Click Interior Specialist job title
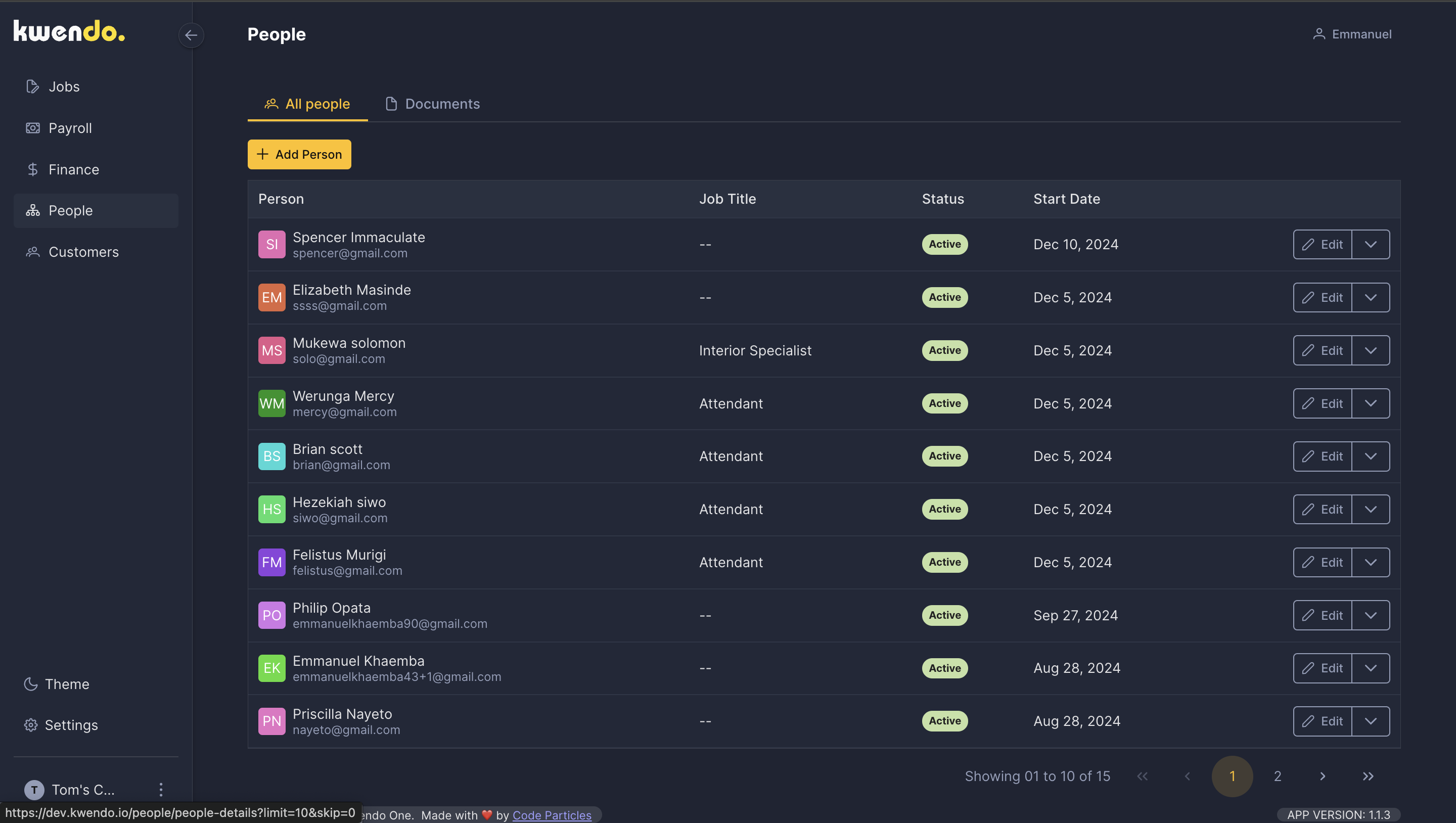Viewport: 1456px width, 823px height. pyautogui.click(x=755, y=350)
